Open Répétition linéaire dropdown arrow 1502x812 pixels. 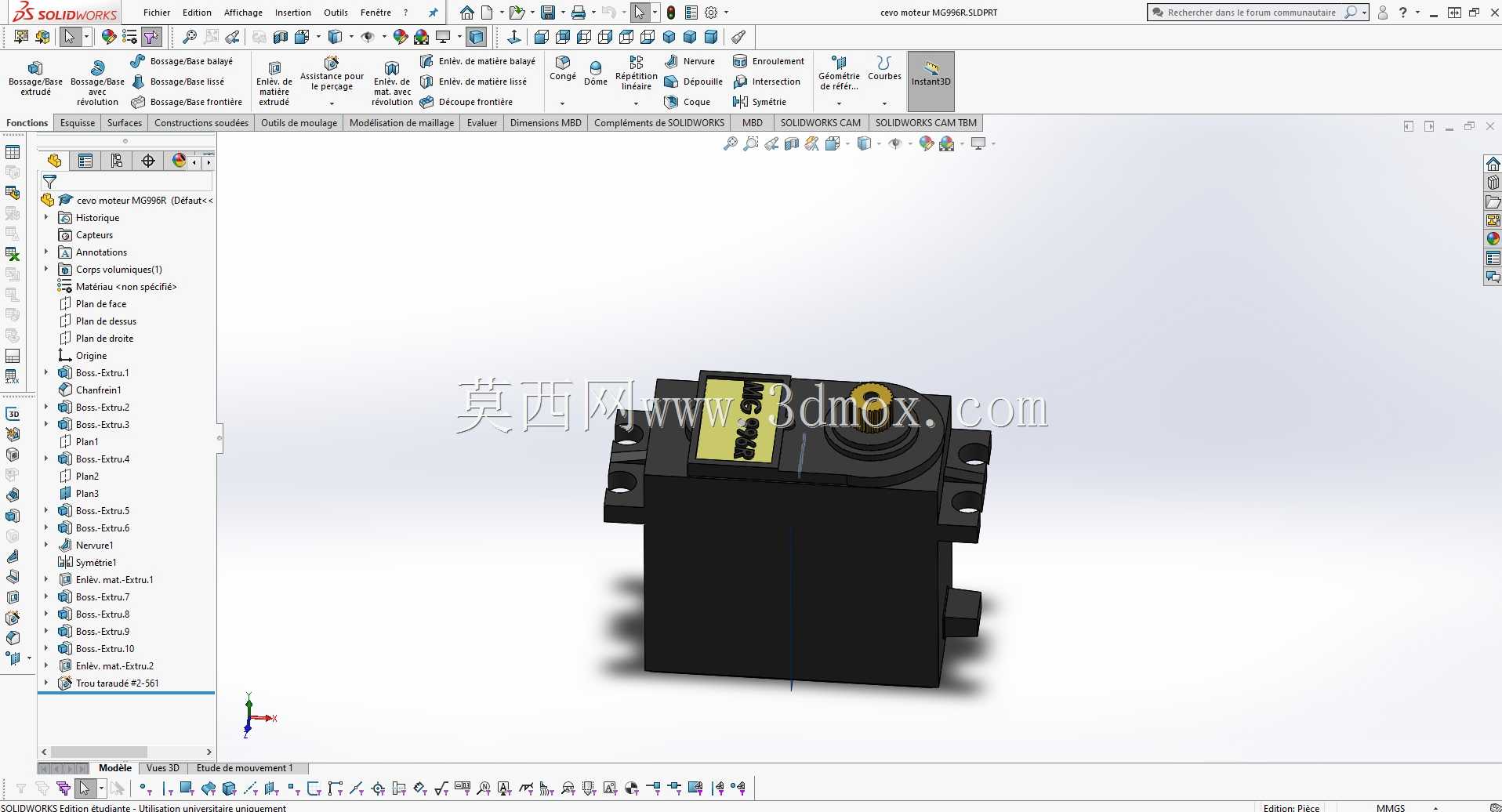636,103
